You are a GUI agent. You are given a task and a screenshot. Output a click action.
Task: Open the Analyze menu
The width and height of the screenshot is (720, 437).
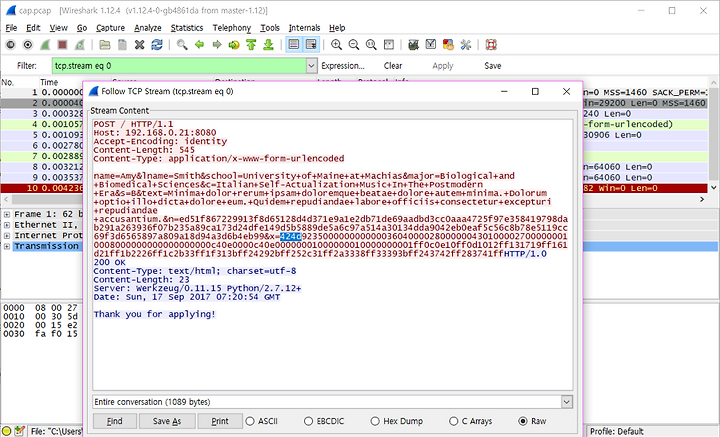pos(147,28)
